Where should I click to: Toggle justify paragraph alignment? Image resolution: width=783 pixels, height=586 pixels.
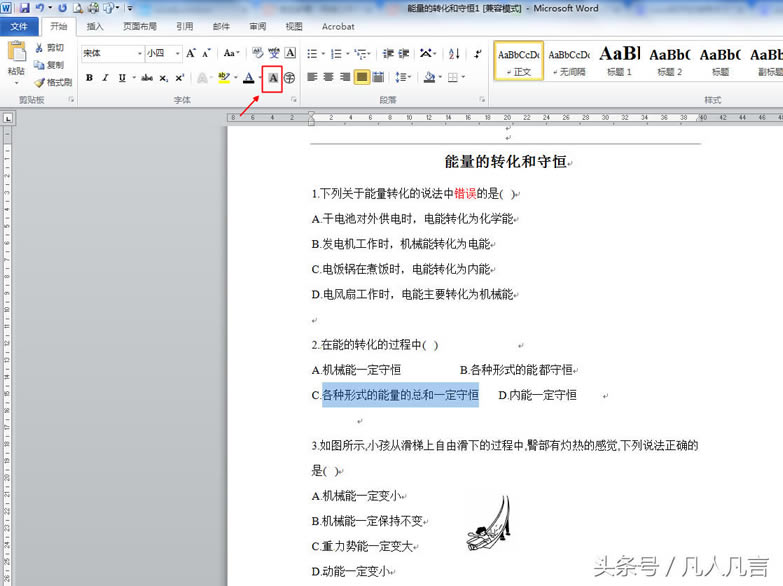362,78
